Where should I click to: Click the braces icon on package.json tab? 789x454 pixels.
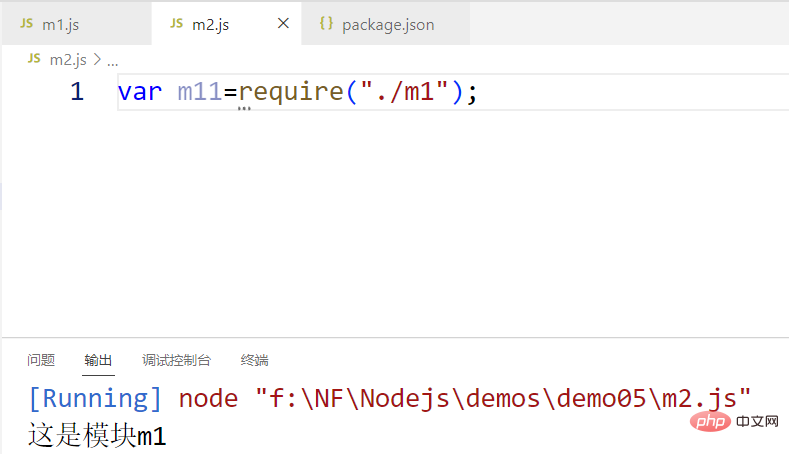pyautogui.click(x=326, y=23)
